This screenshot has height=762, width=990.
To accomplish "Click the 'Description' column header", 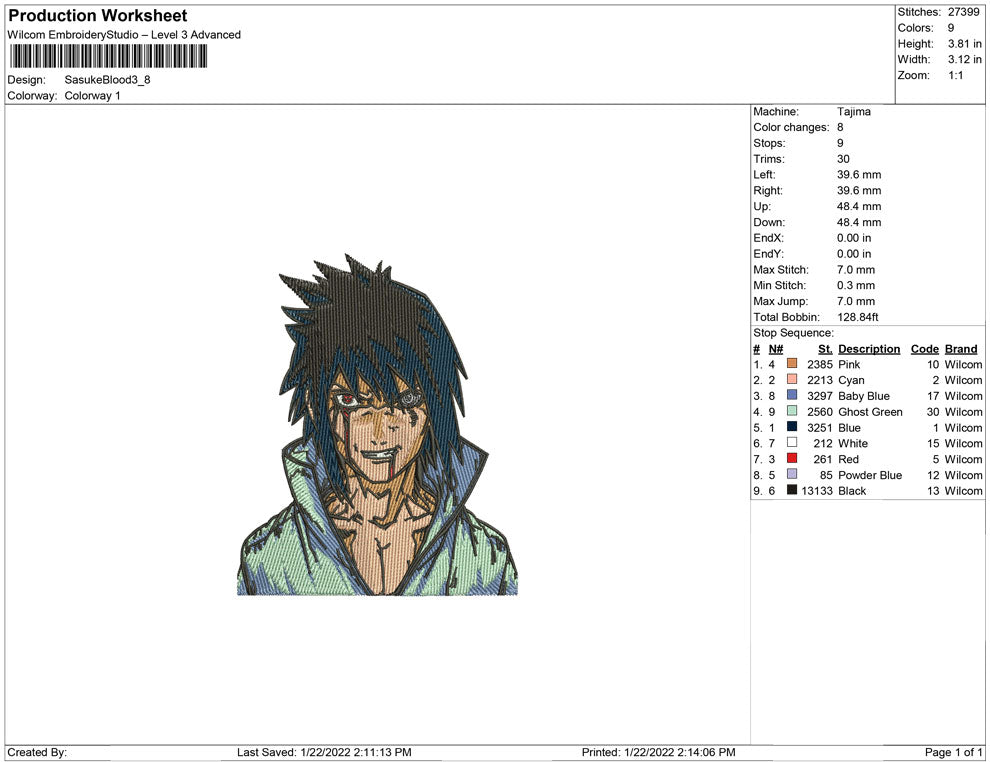I will 869,349.
